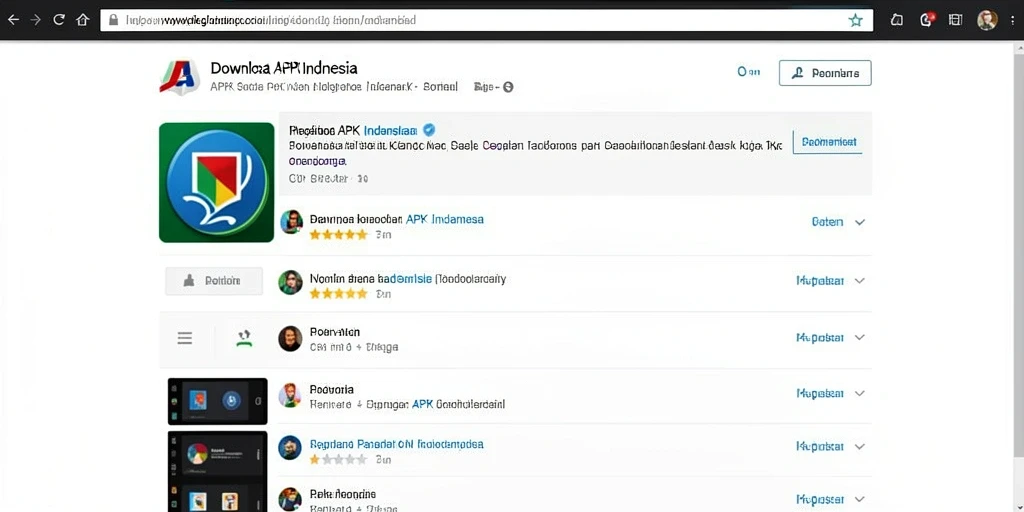Select the 'Poervalen' row title
The width and height of the screenshot is (1024, 512).
(x=334, y=332)
